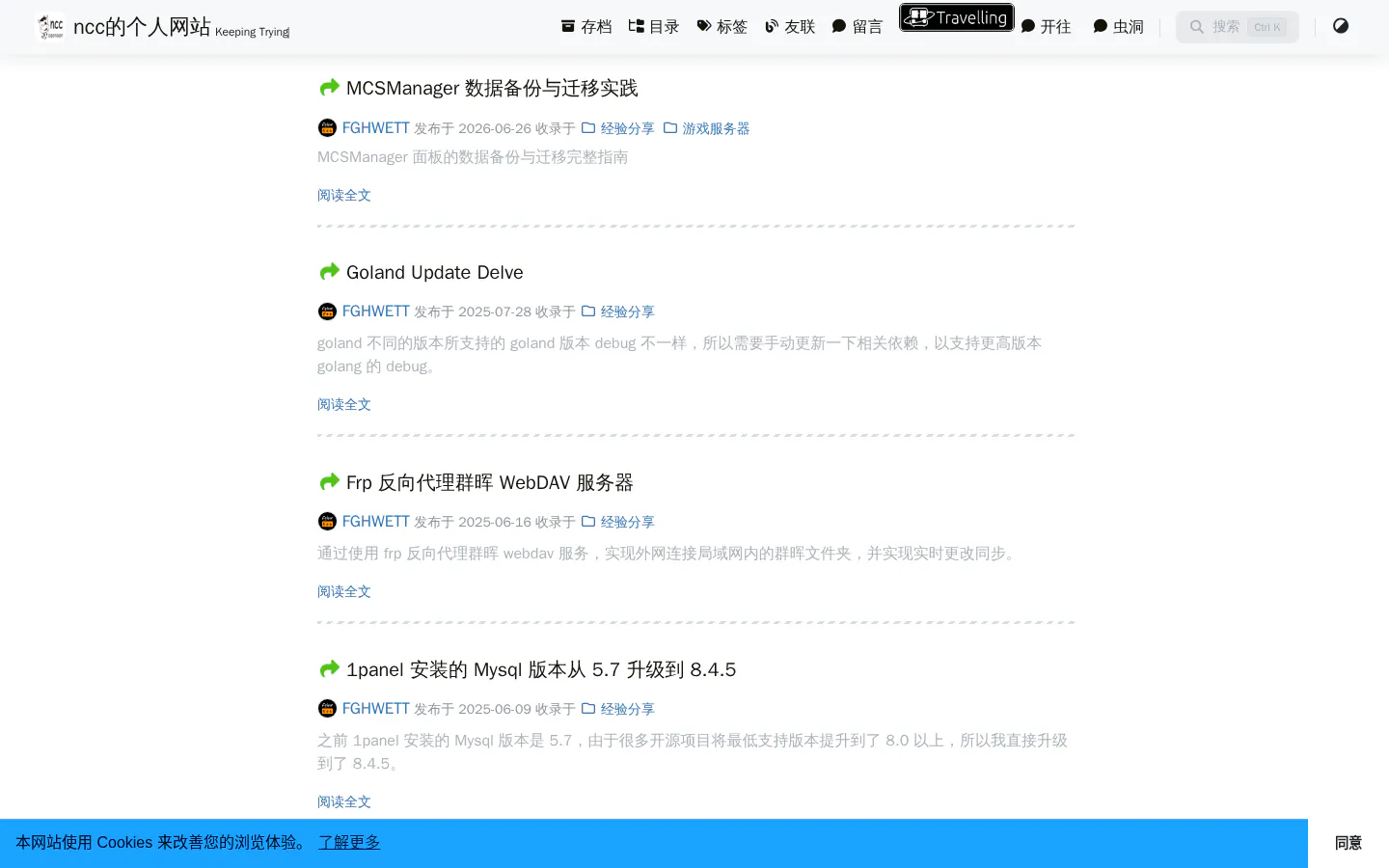Click author avatar on Frp post
This screenshot has height=868, width=1389.
(327, 522)
